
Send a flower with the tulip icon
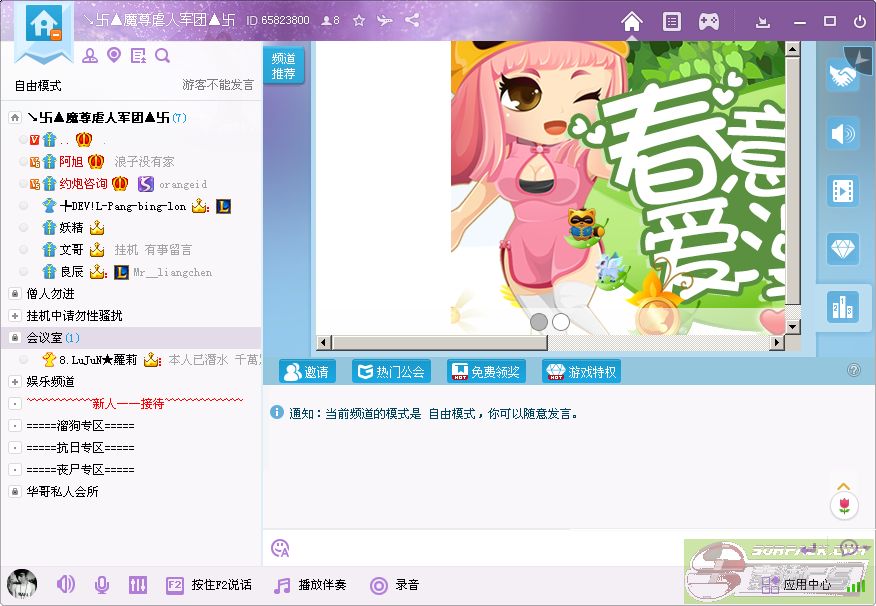coord(844,506)
